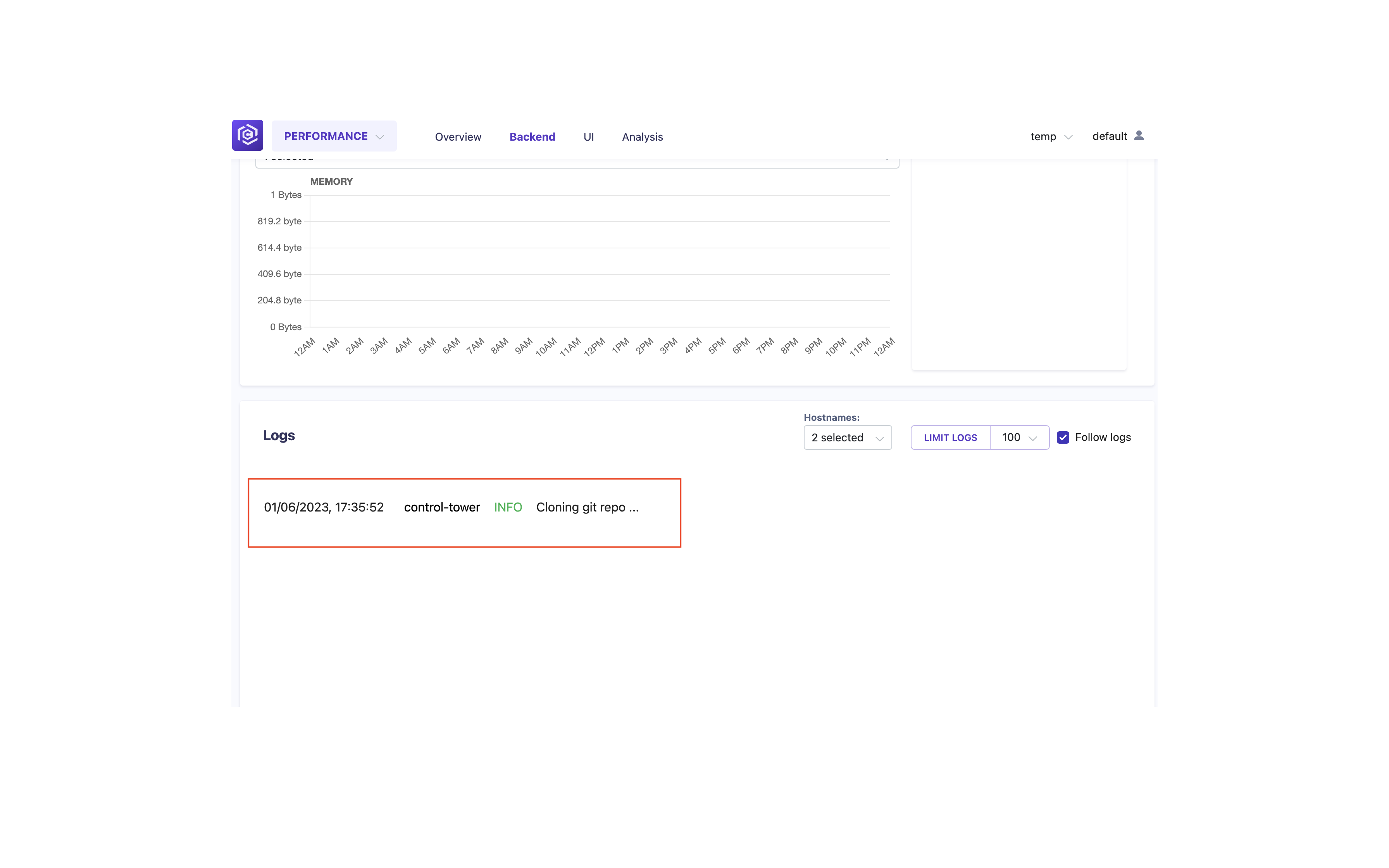
Task: Open the PERFORMANCE module dropdown
Action: click(333, 136)
